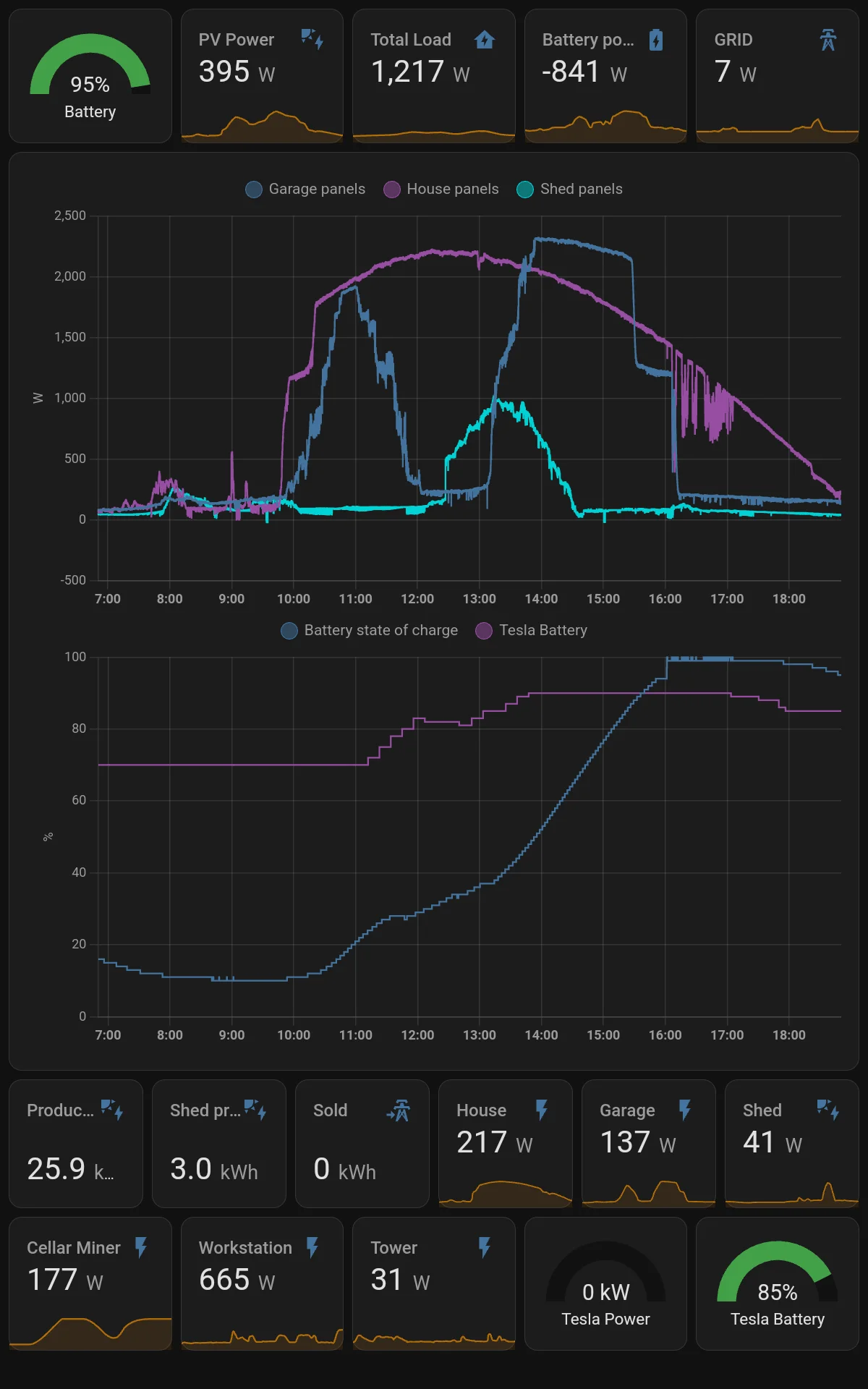
Task: Click the solar icon on Shed production card
Action: pos(255,1110)
